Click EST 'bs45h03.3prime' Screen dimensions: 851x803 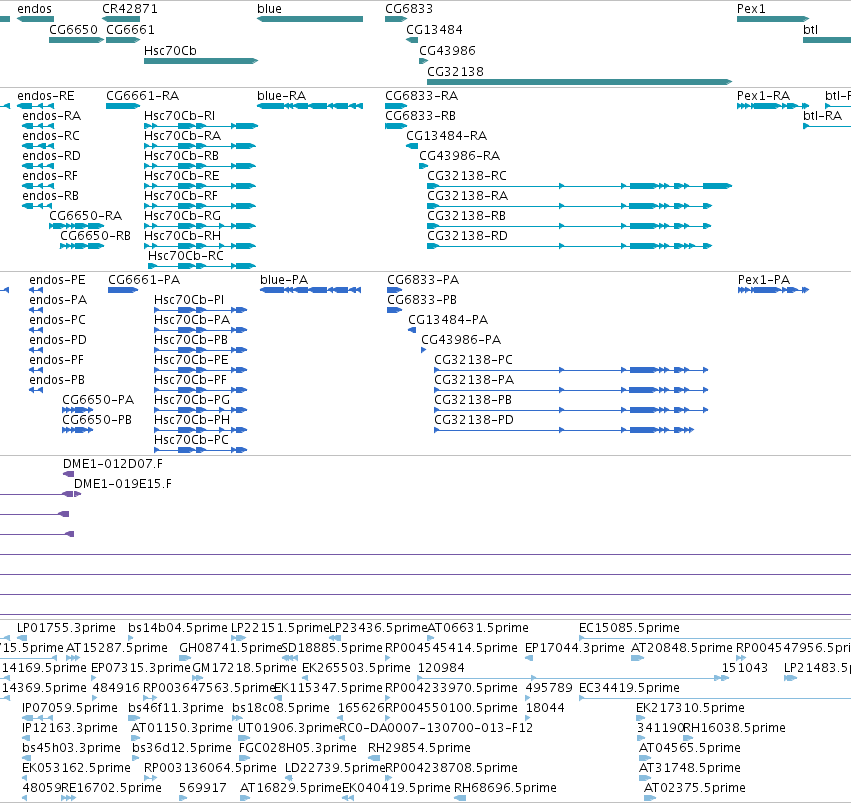click(x=71, y=748)
